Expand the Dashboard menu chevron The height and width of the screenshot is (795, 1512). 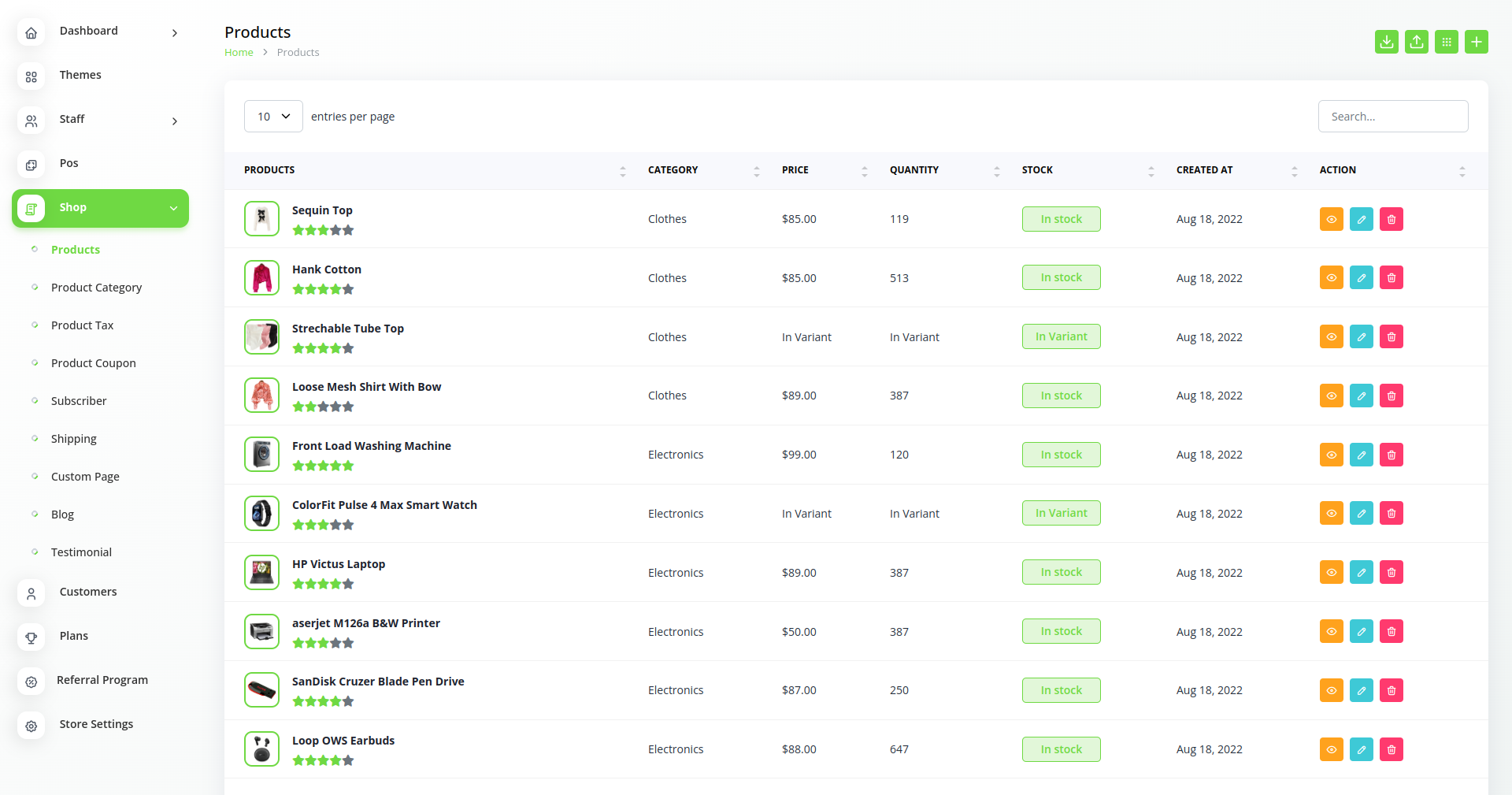coord(175,33)
